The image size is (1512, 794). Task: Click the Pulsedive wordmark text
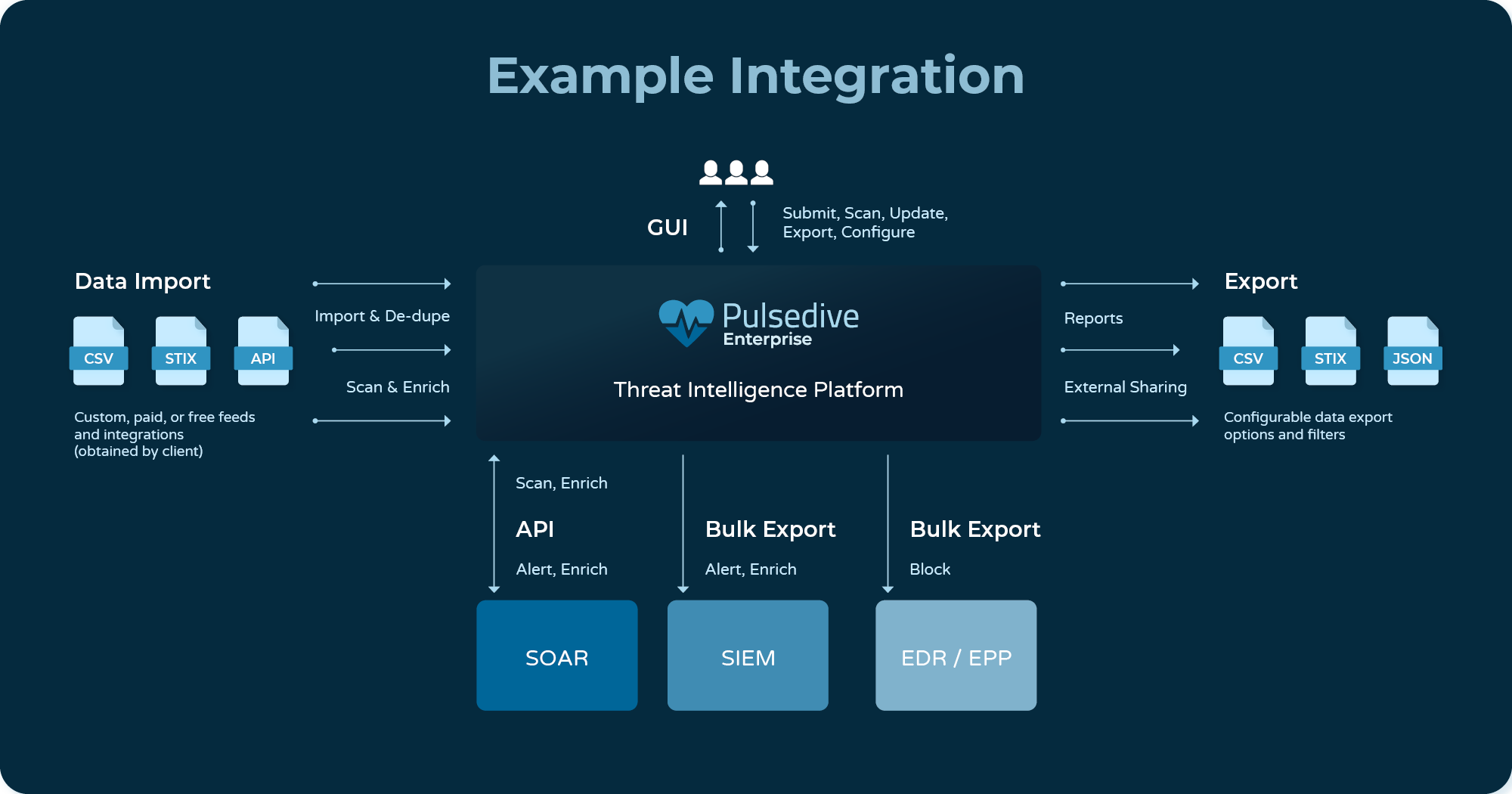tap(791, 316)
